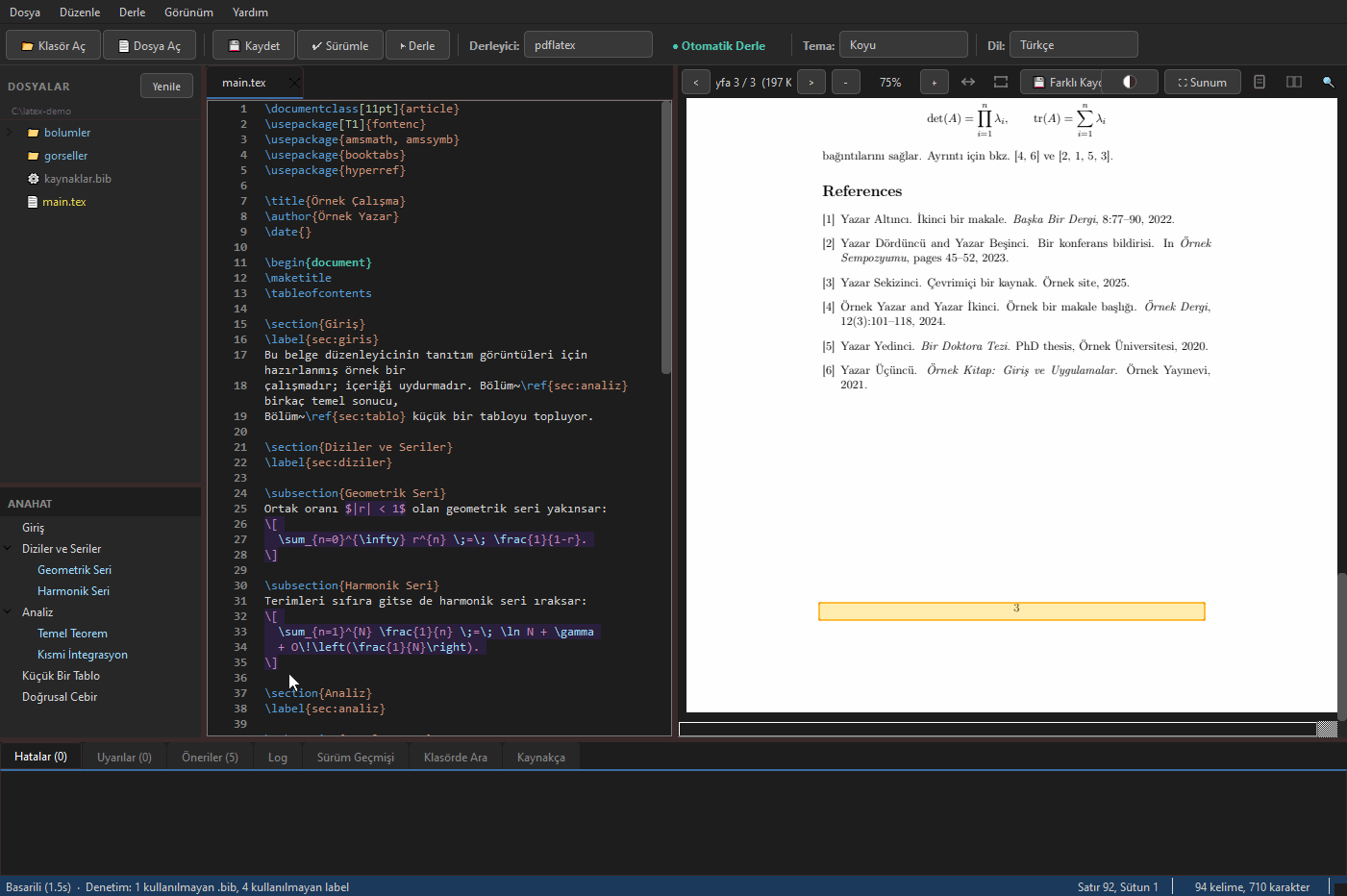Click the fit-page icon in PDF toolbar

[x=1001, y=83]
